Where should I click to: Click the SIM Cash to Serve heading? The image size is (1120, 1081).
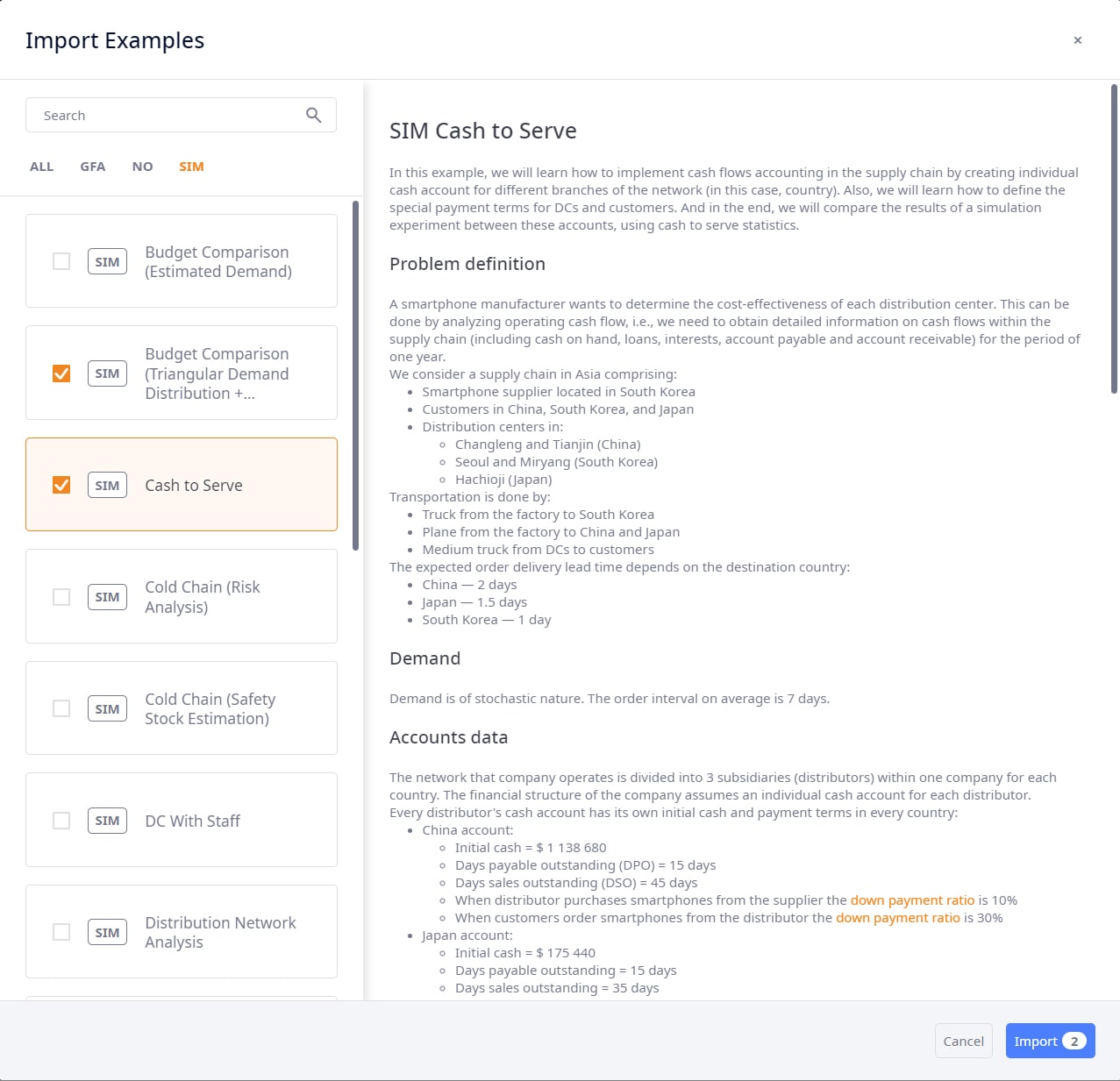[483, 131]
